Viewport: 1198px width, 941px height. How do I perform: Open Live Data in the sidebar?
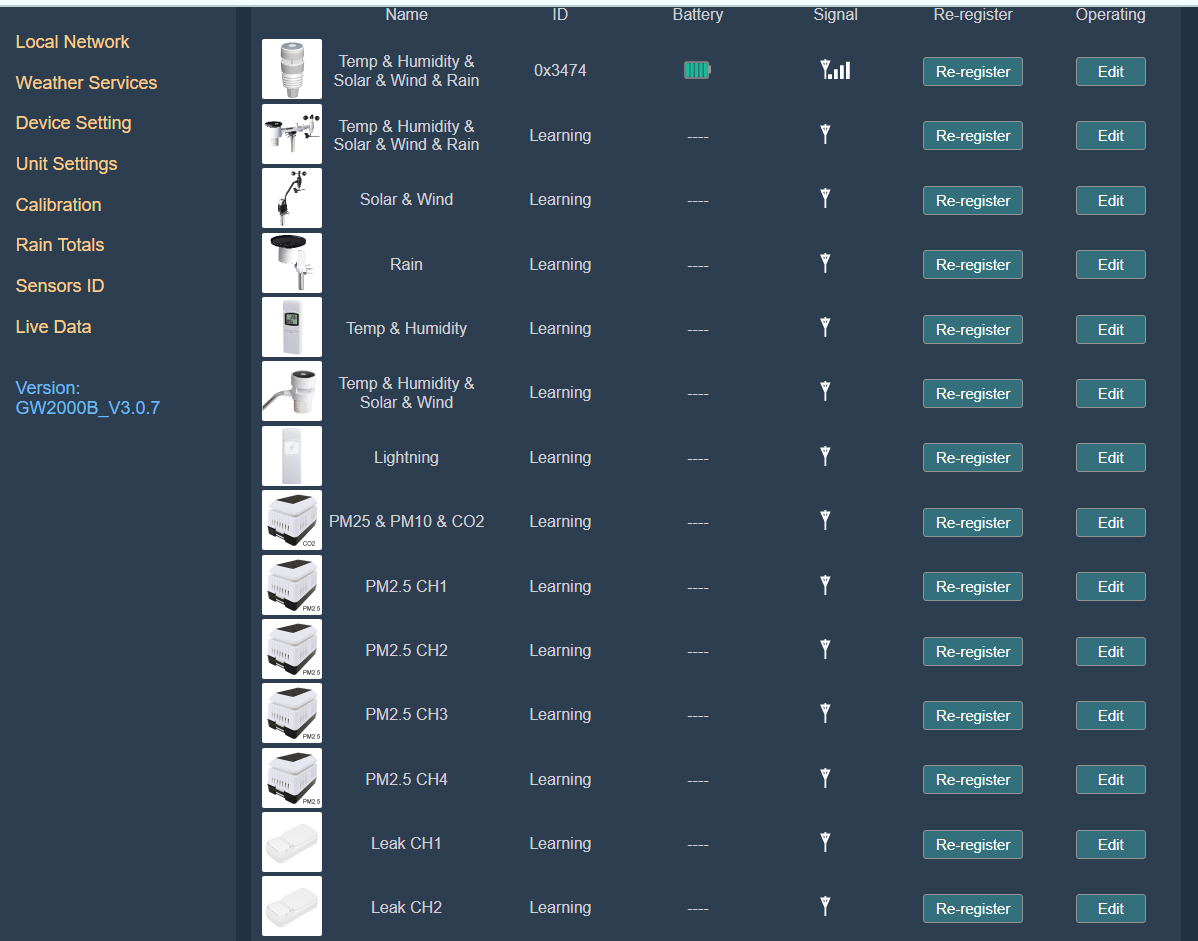pyautogui.click(x=54, y=327)
